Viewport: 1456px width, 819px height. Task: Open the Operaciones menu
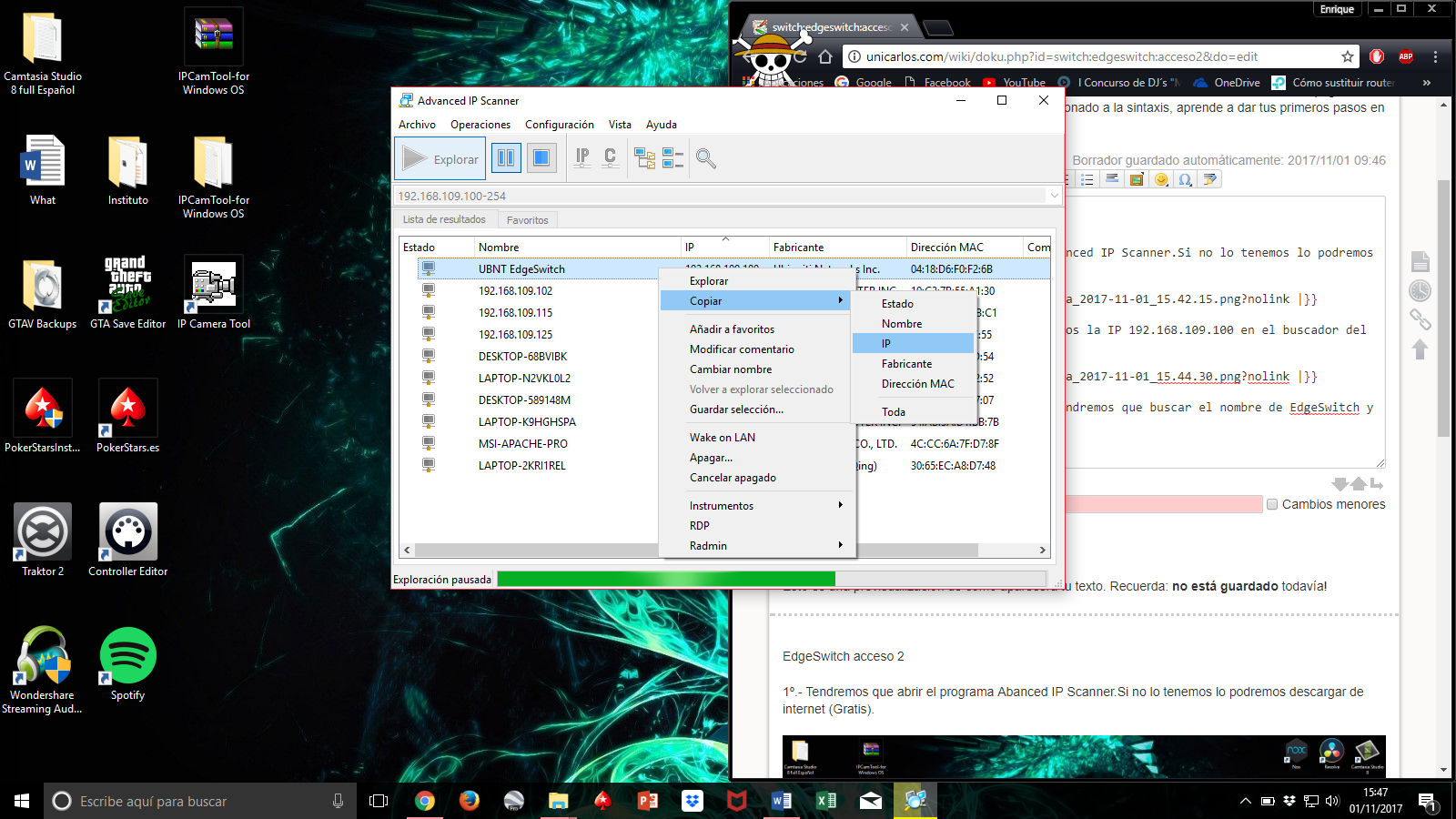pos(480,125)
